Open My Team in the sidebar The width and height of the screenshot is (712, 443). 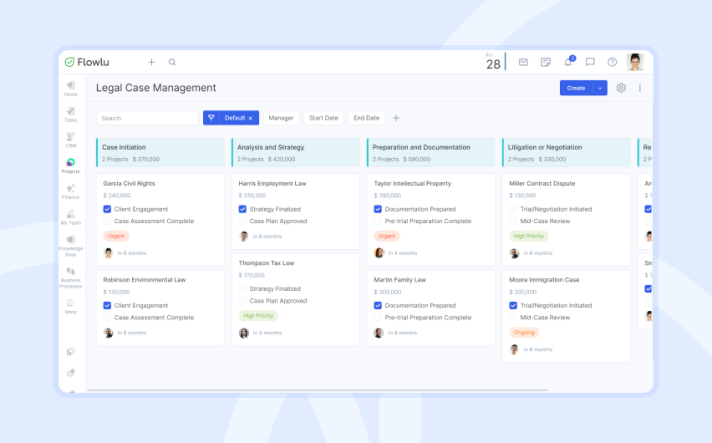click(x=70, y=217)
